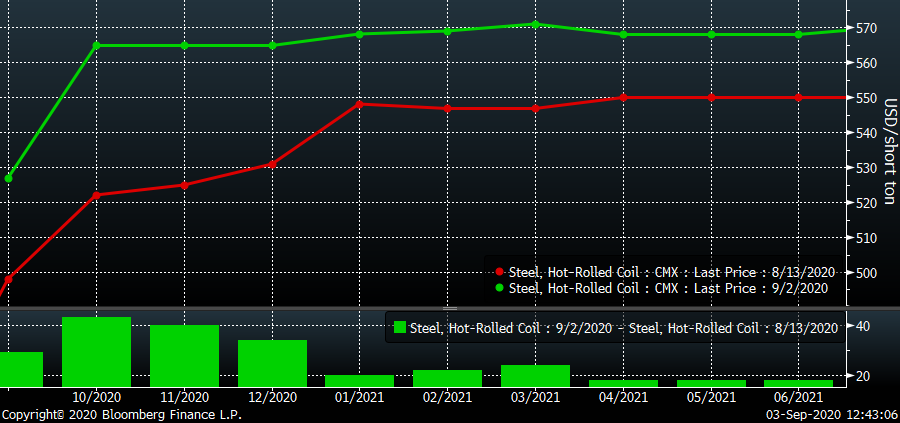
Task: Select the green data point at 10/2020
Action: coord(97,45)
